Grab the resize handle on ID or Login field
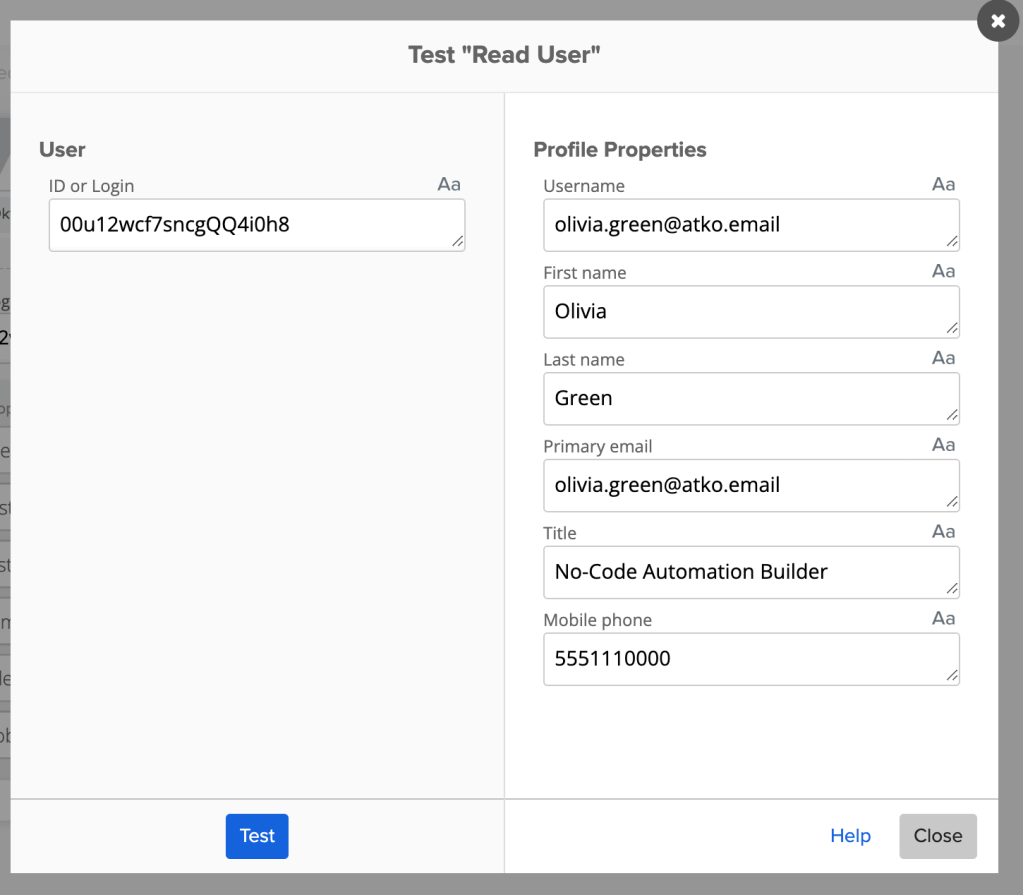Viewport: 1023px width, 895px height. (x=457, y=242)
